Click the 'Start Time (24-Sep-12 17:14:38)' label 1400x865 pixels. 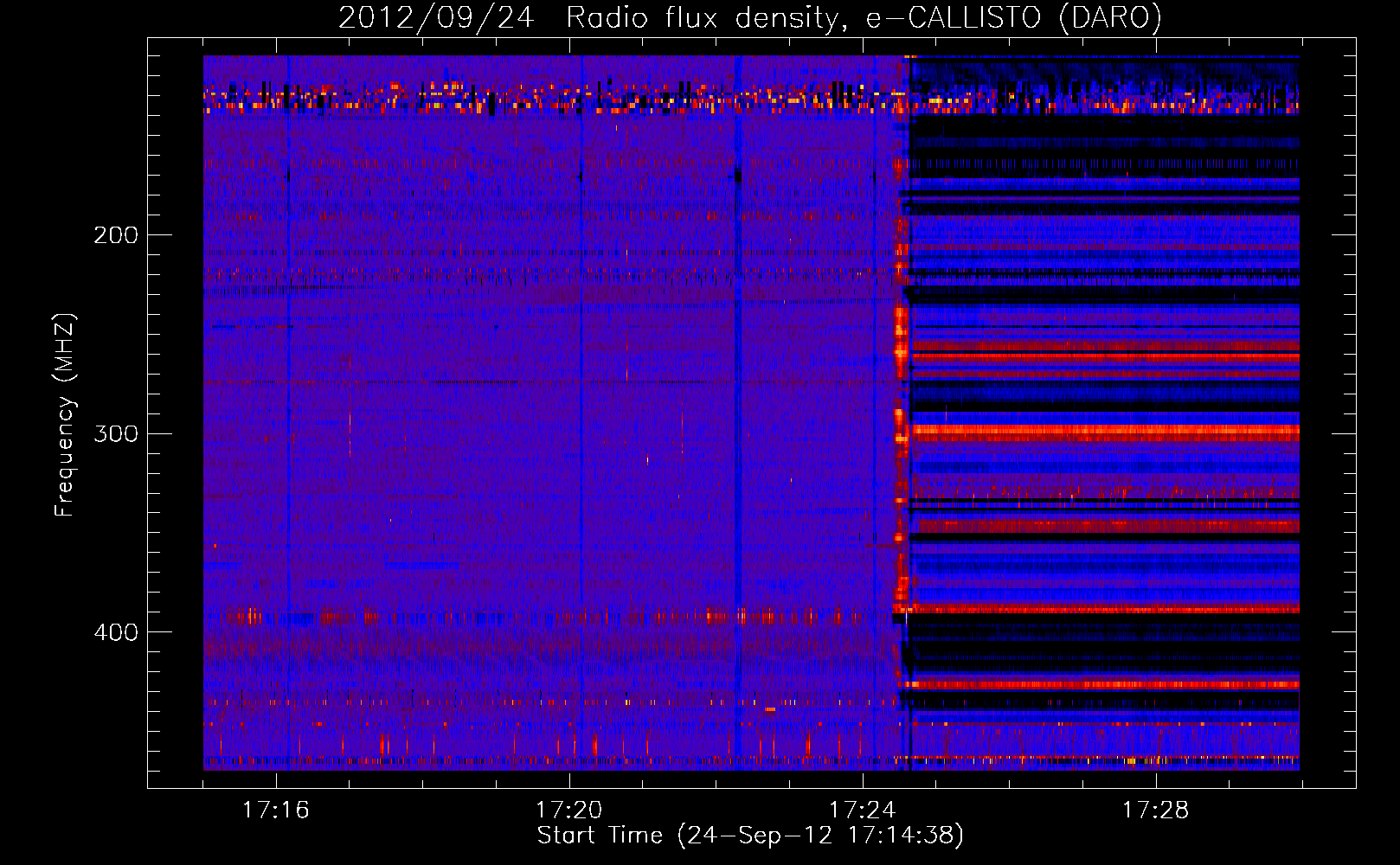(750, 836)
